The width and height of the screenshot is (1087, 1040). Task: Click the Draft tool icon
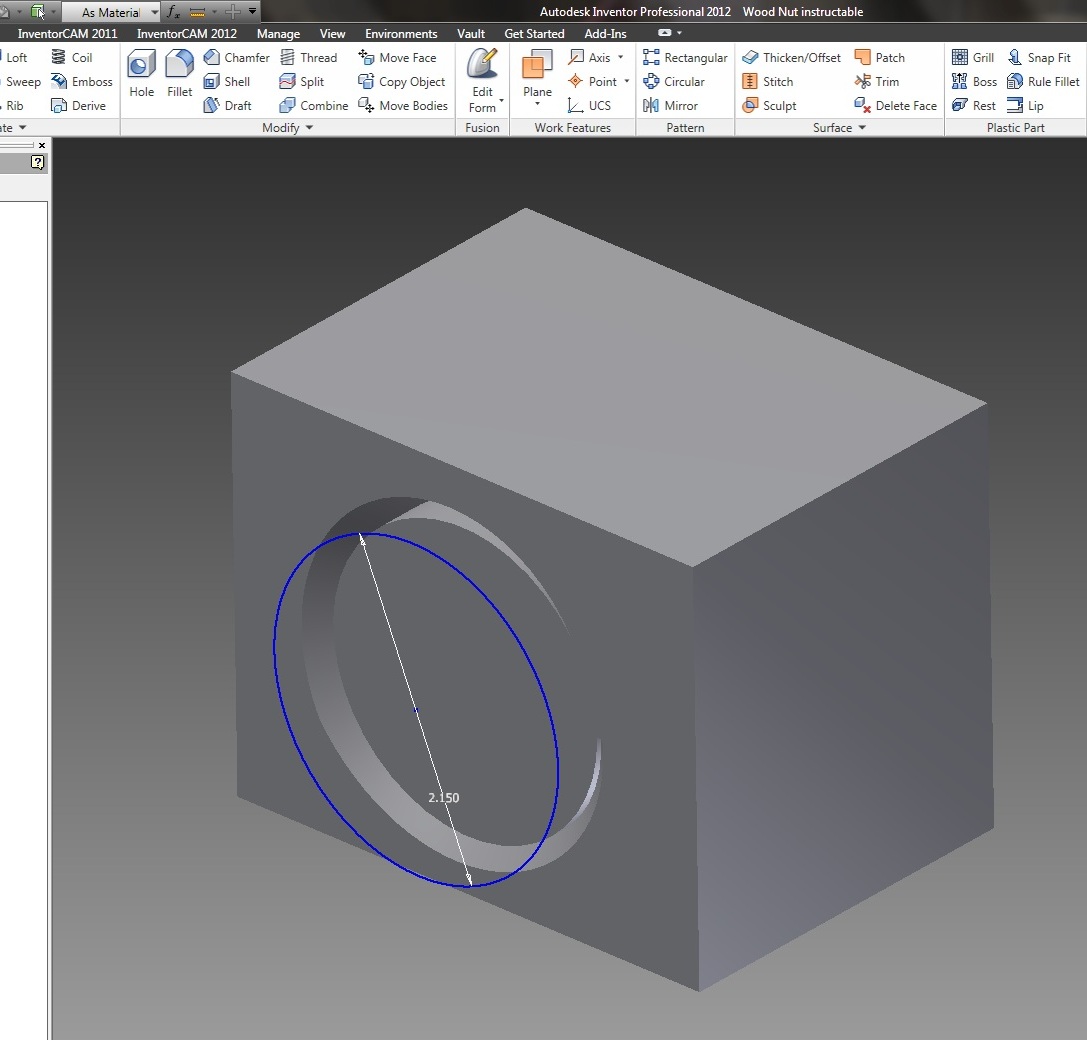211,105
